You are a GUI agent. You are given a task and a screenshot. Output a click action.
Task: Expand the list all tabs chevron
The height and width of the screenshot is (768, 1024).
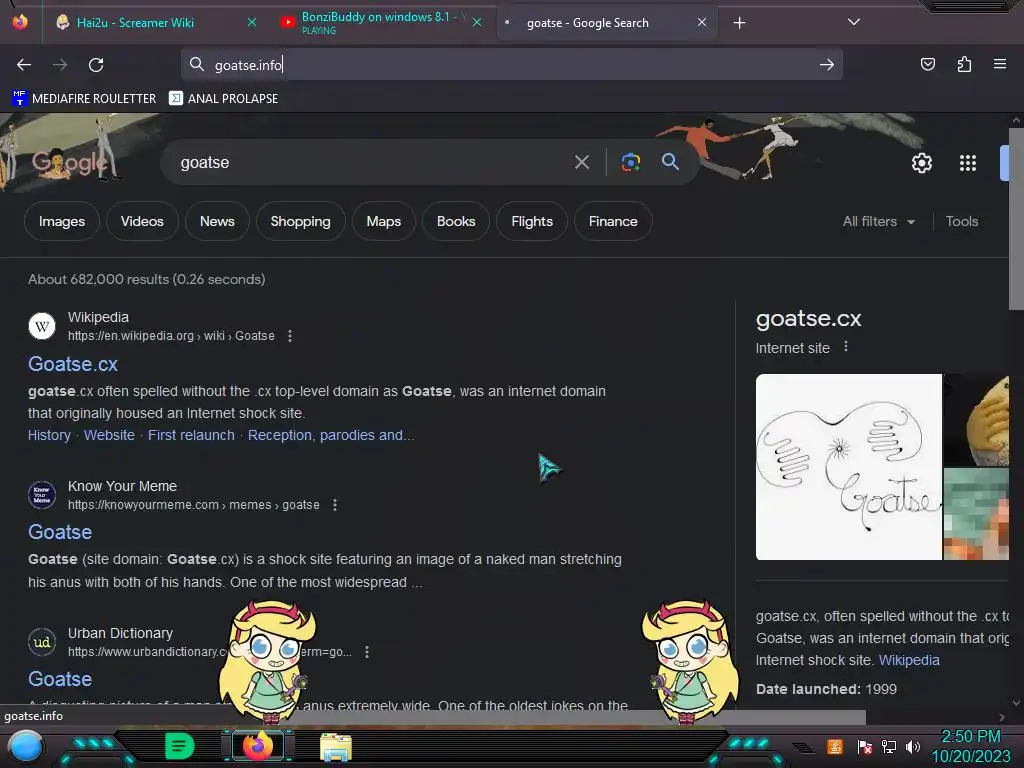tap(854, 22)
